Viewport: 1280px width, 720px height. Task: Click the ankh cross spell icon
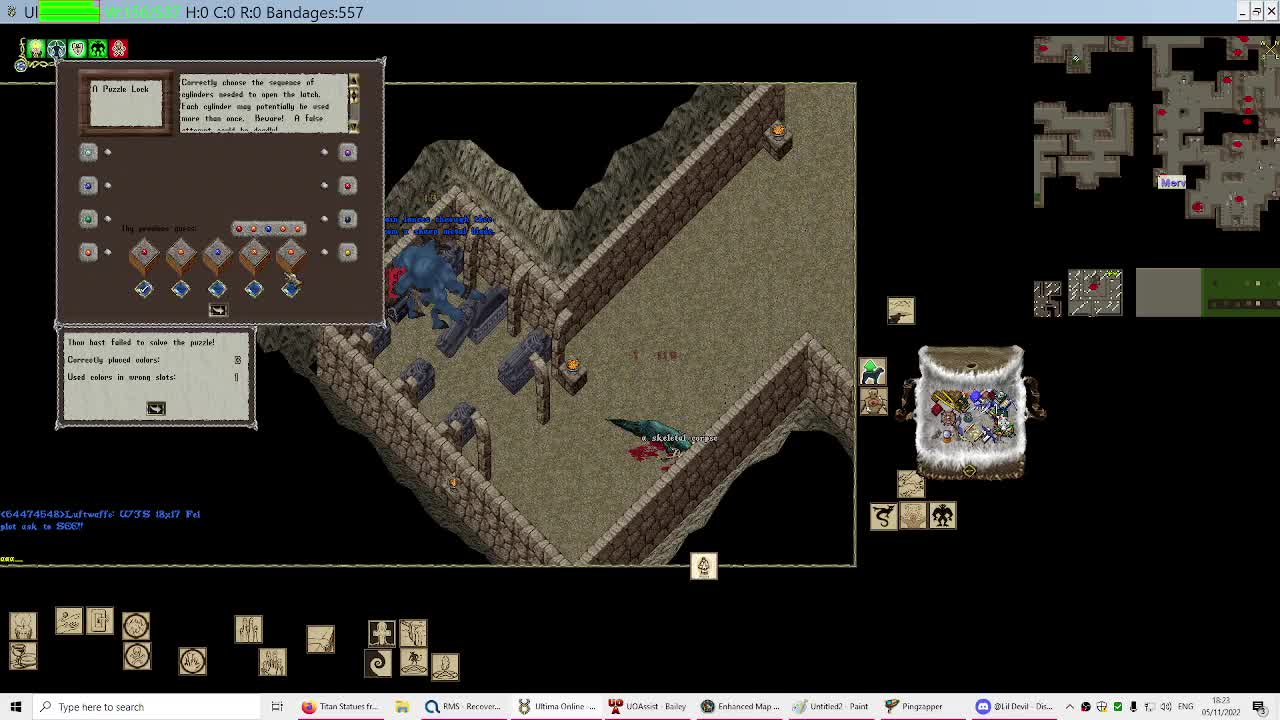point(381,632)
